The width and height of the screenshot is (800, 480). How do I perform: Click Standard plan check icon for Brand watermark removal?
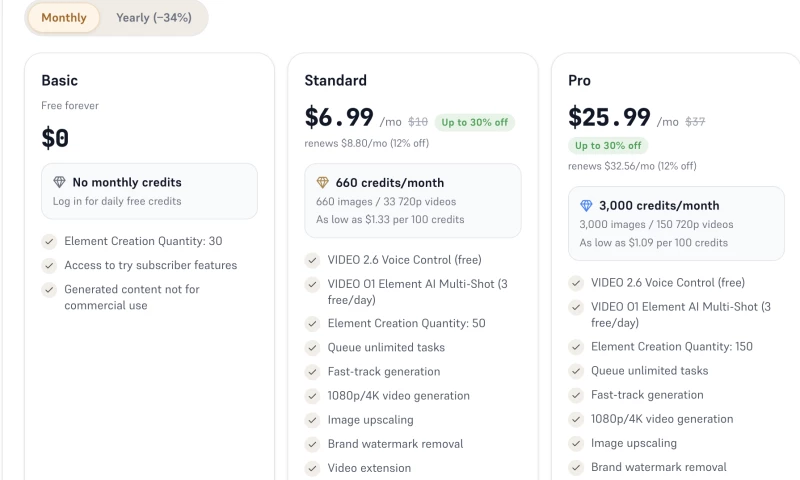312,444
